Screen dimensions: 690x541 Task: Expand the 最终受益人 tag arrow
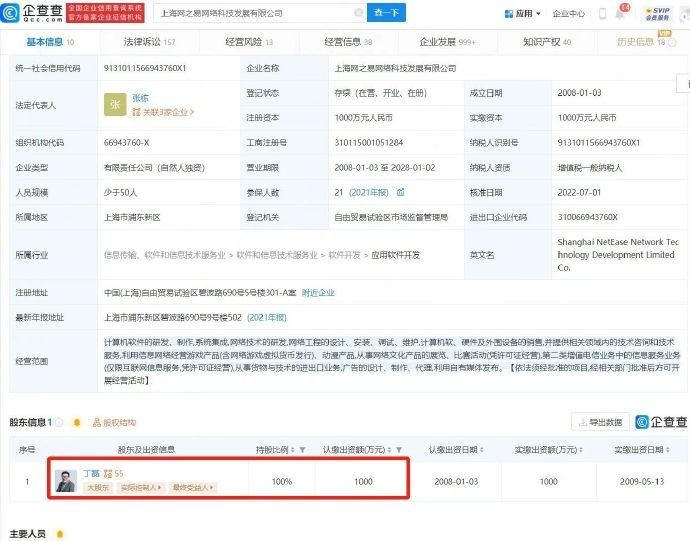click(x=212, y=487)
